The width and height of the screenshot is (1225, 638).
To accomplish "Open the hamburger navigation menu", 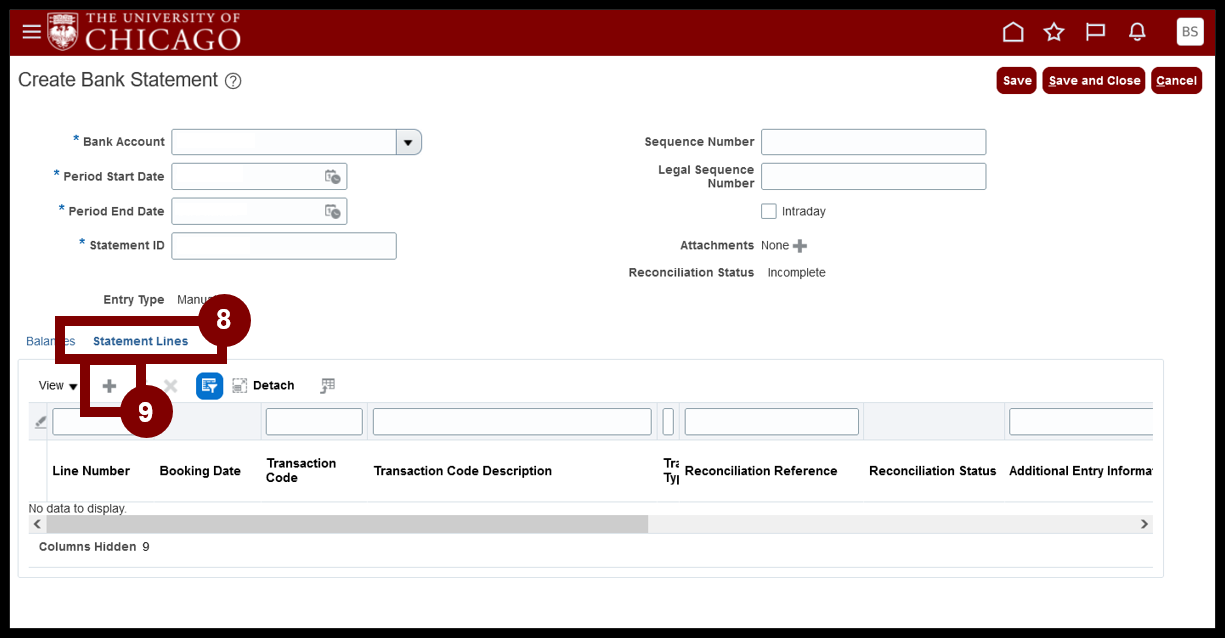I will [32, 32].
